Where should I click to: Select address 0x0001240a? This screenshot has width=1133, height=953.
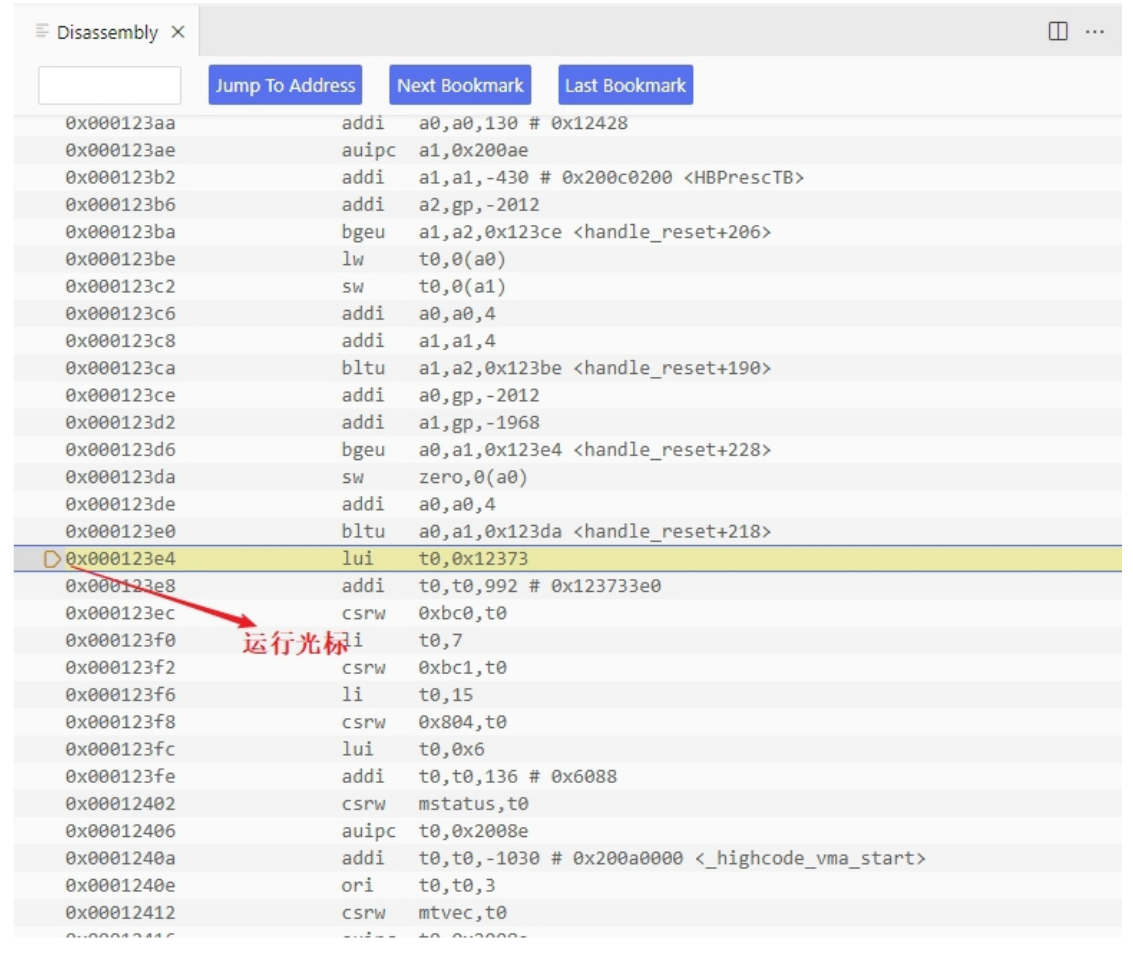pos(121,858)
